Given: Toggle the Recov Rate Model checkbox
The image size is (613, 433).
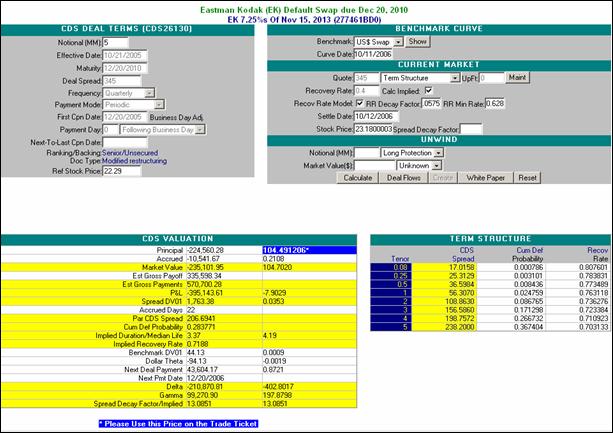Looking at the screenshot, I should [360, 104].
